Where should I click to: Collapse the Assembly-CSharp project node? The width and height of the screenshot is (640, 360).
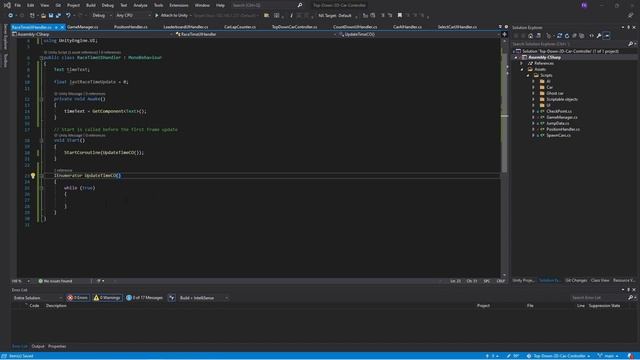tap(516, 58)
